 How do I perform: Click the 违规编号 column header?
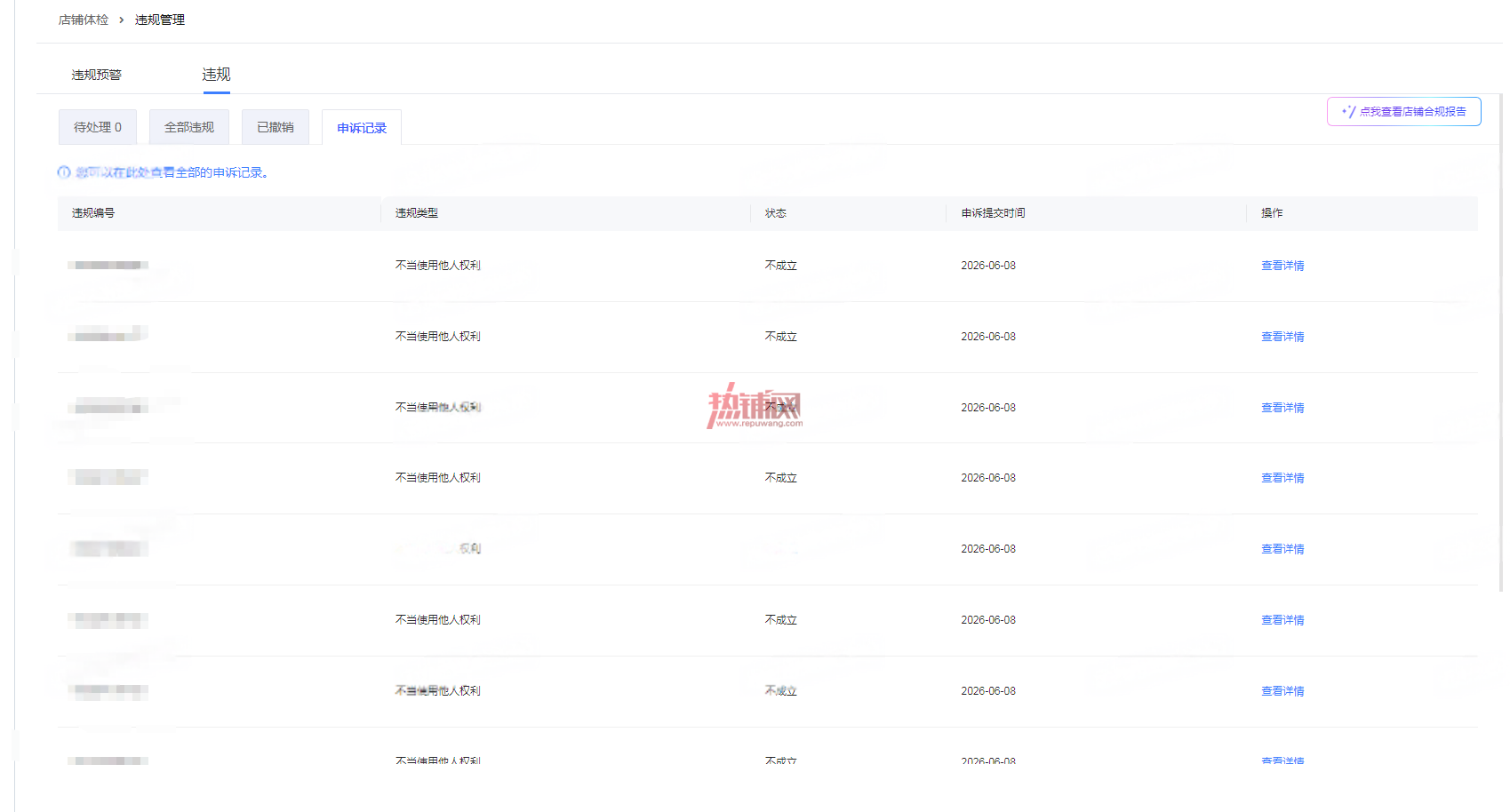pyautogui.click(x=93, y=213)
